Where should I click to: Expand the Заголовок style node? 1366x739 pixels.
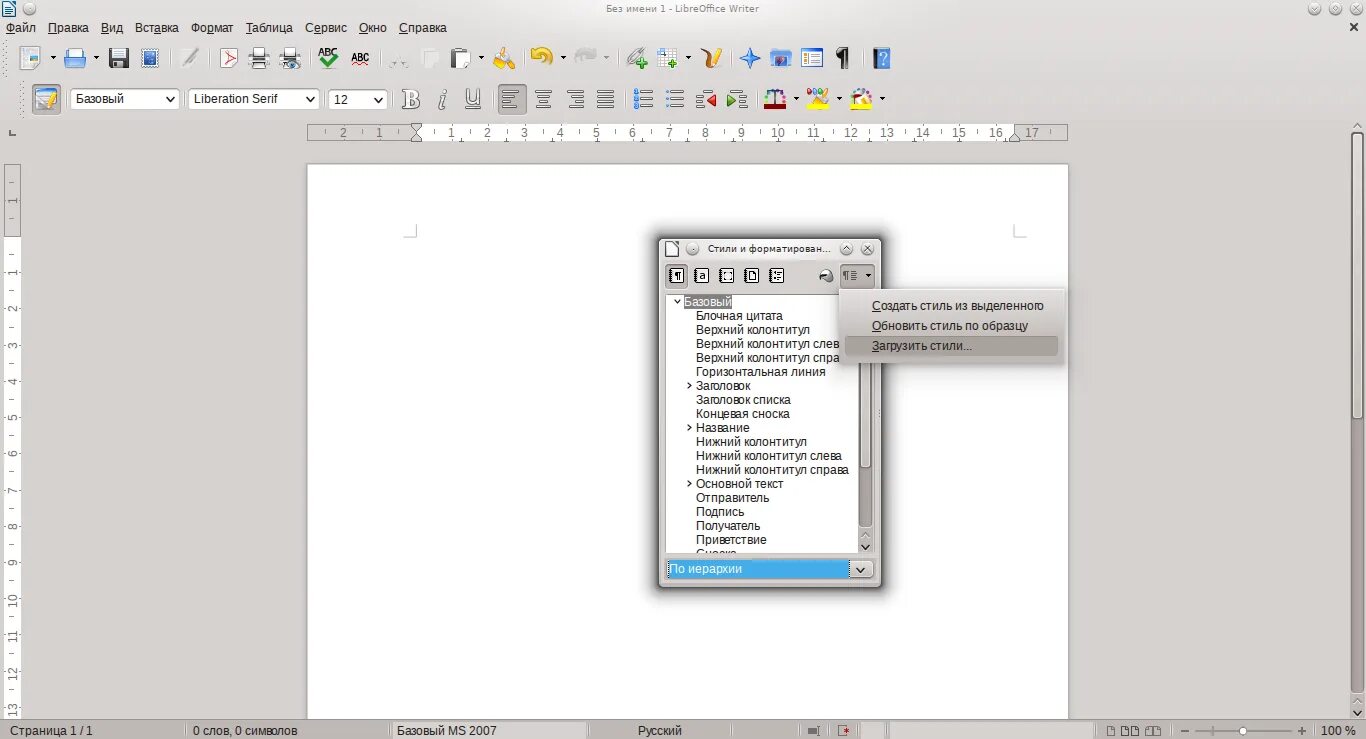click(690, 386)
